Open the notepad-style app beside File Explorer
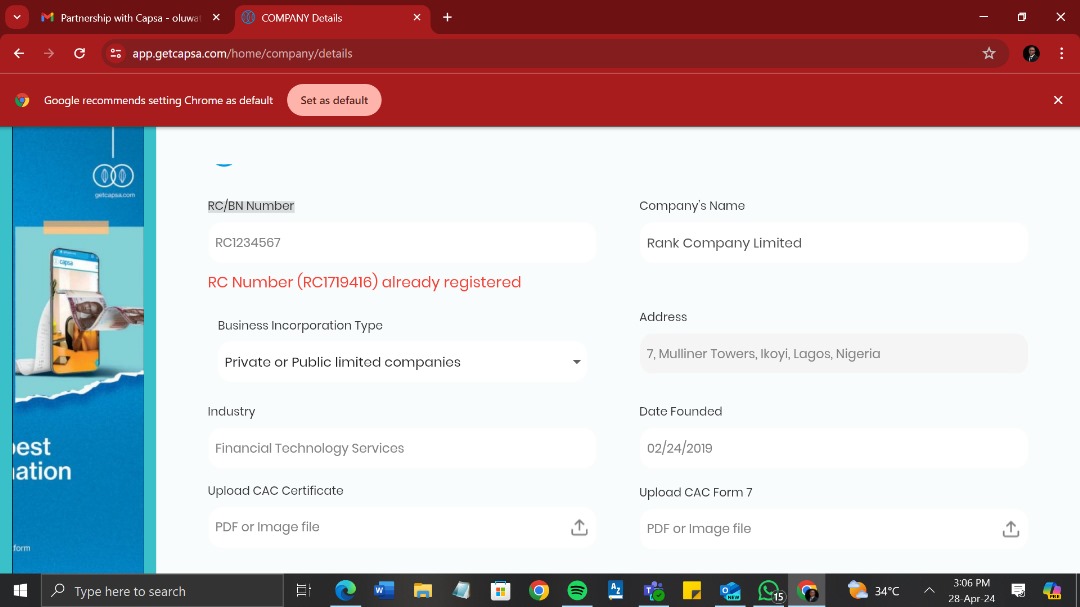Viewport: 1080px width, 607px height. [x=461, y=590]
